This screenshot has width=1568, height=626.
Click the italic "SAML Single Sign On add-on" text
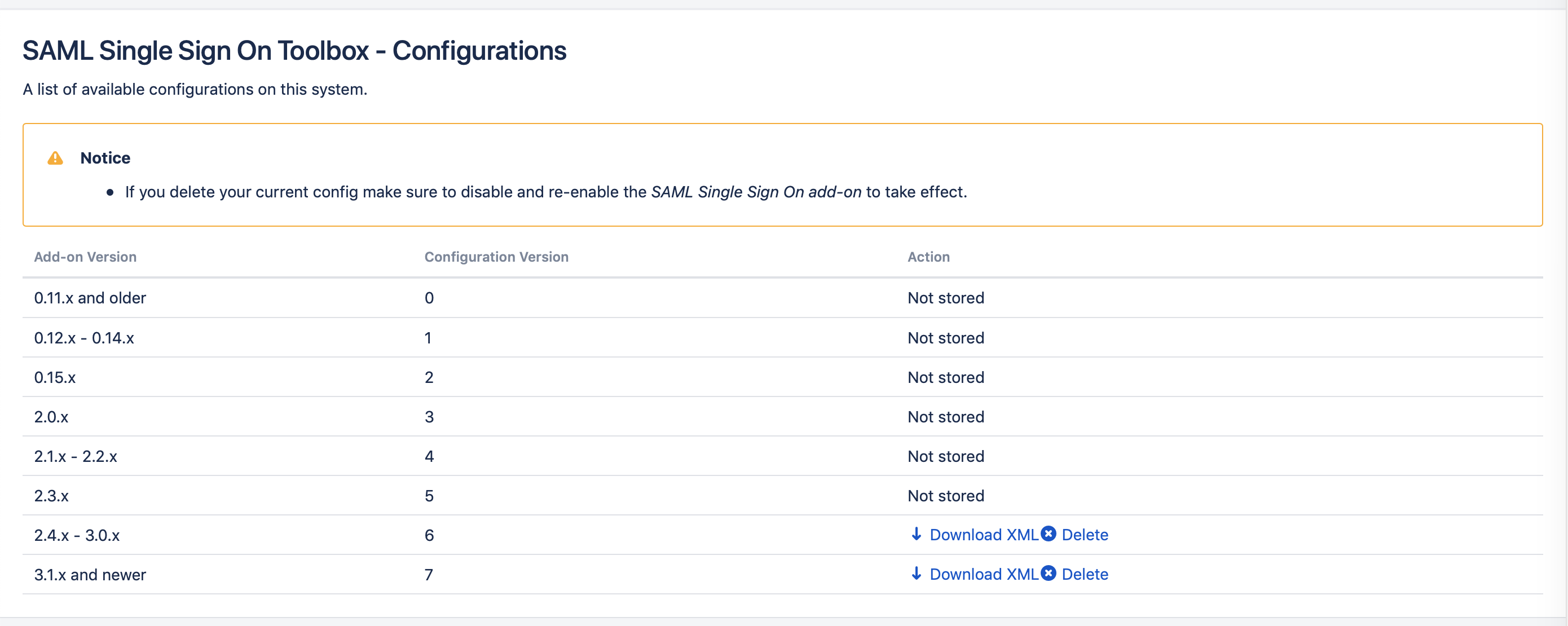click(x=756, y=192)
